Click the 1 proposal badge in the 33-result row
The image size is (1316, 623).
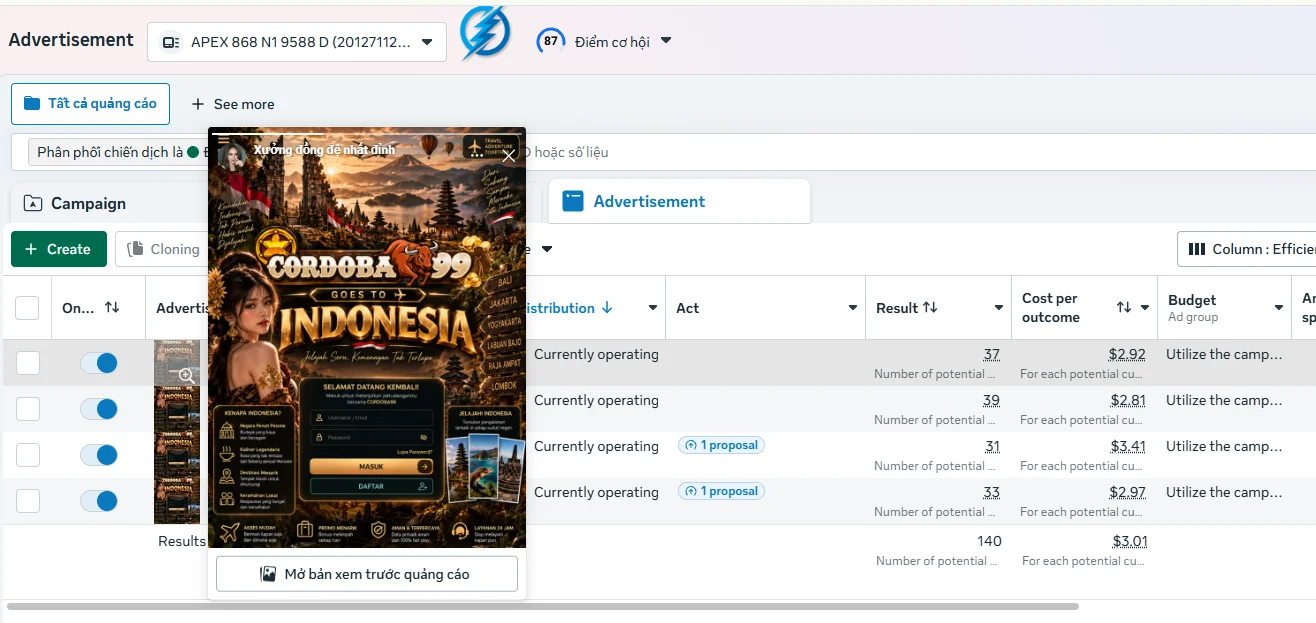pos(721,491)
